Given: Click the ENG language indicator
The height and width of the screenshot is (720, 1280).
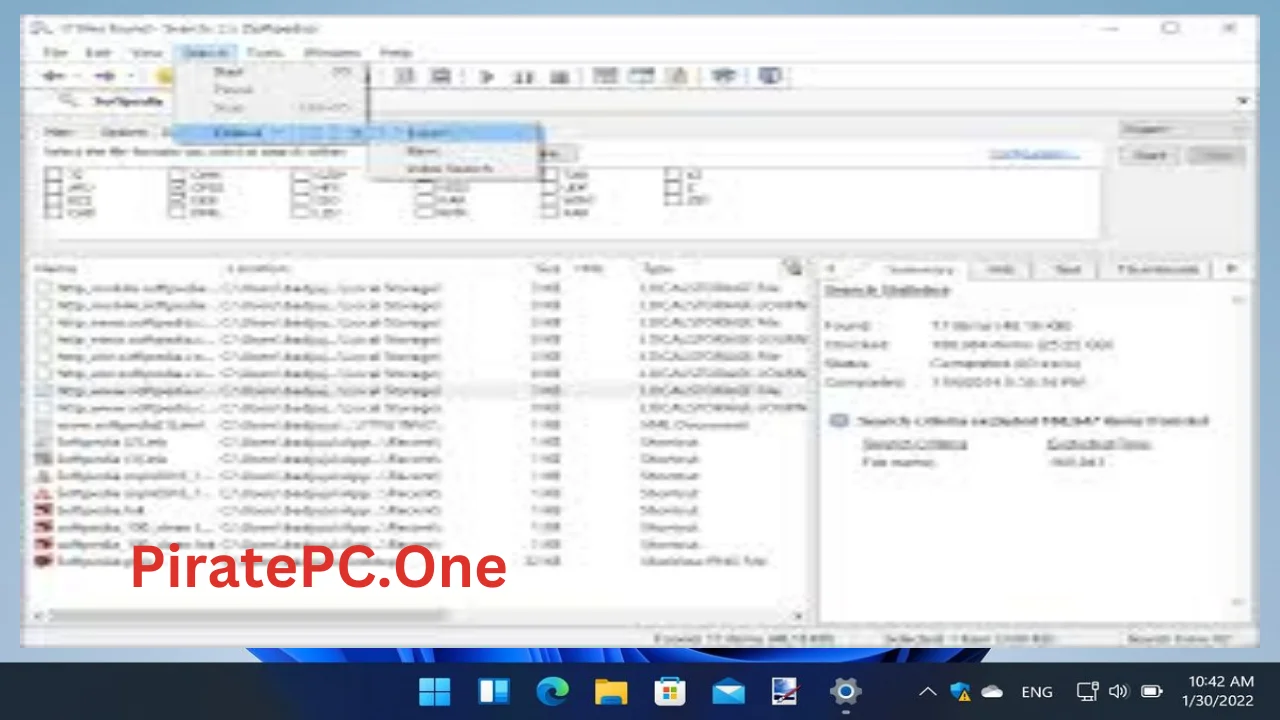Looking at the screenshot, I should pyautogui.click(x=1036, y=691).
